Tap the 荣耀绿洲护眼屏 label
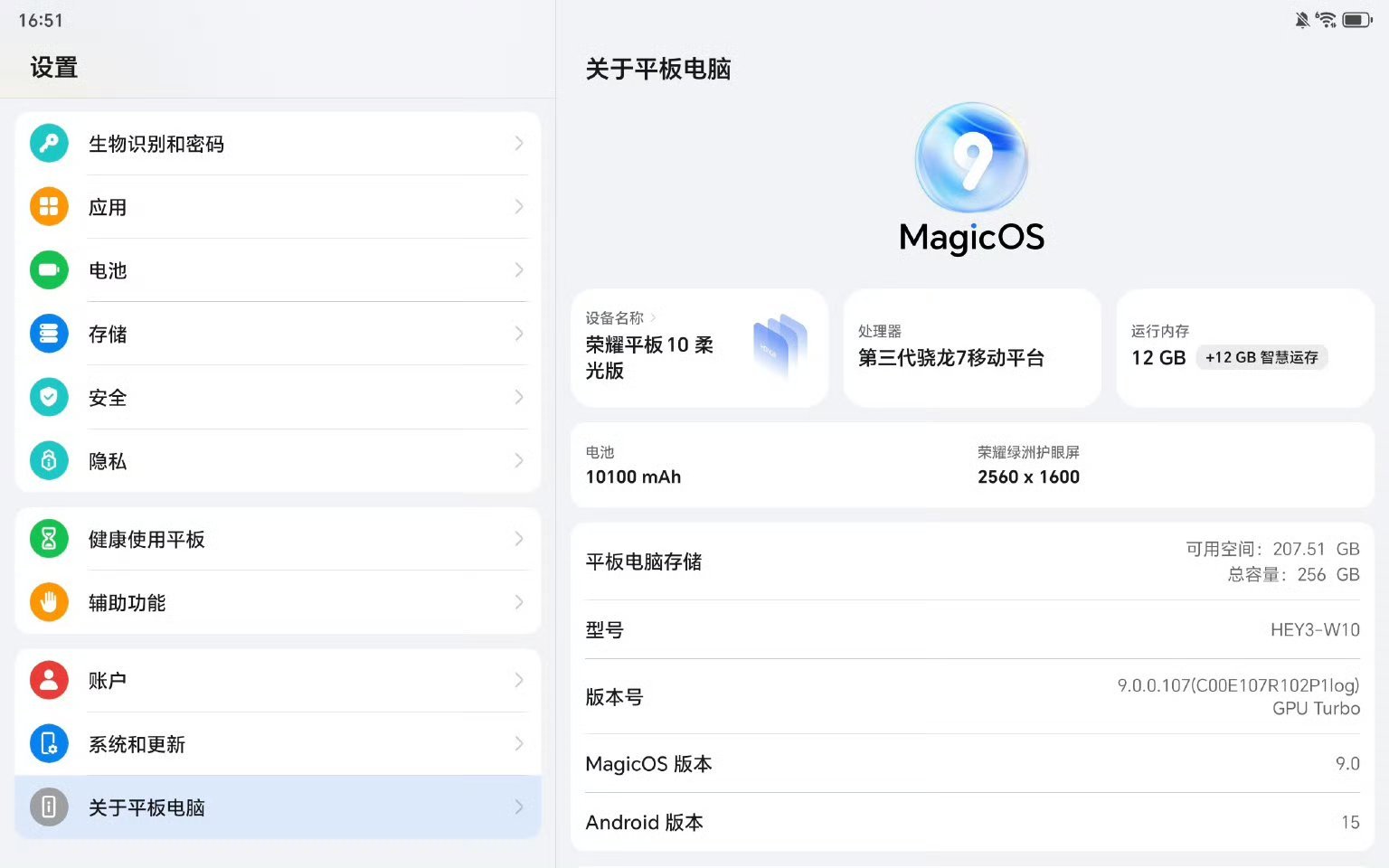The image size is (1389, 868). [x=1028, y=452]
